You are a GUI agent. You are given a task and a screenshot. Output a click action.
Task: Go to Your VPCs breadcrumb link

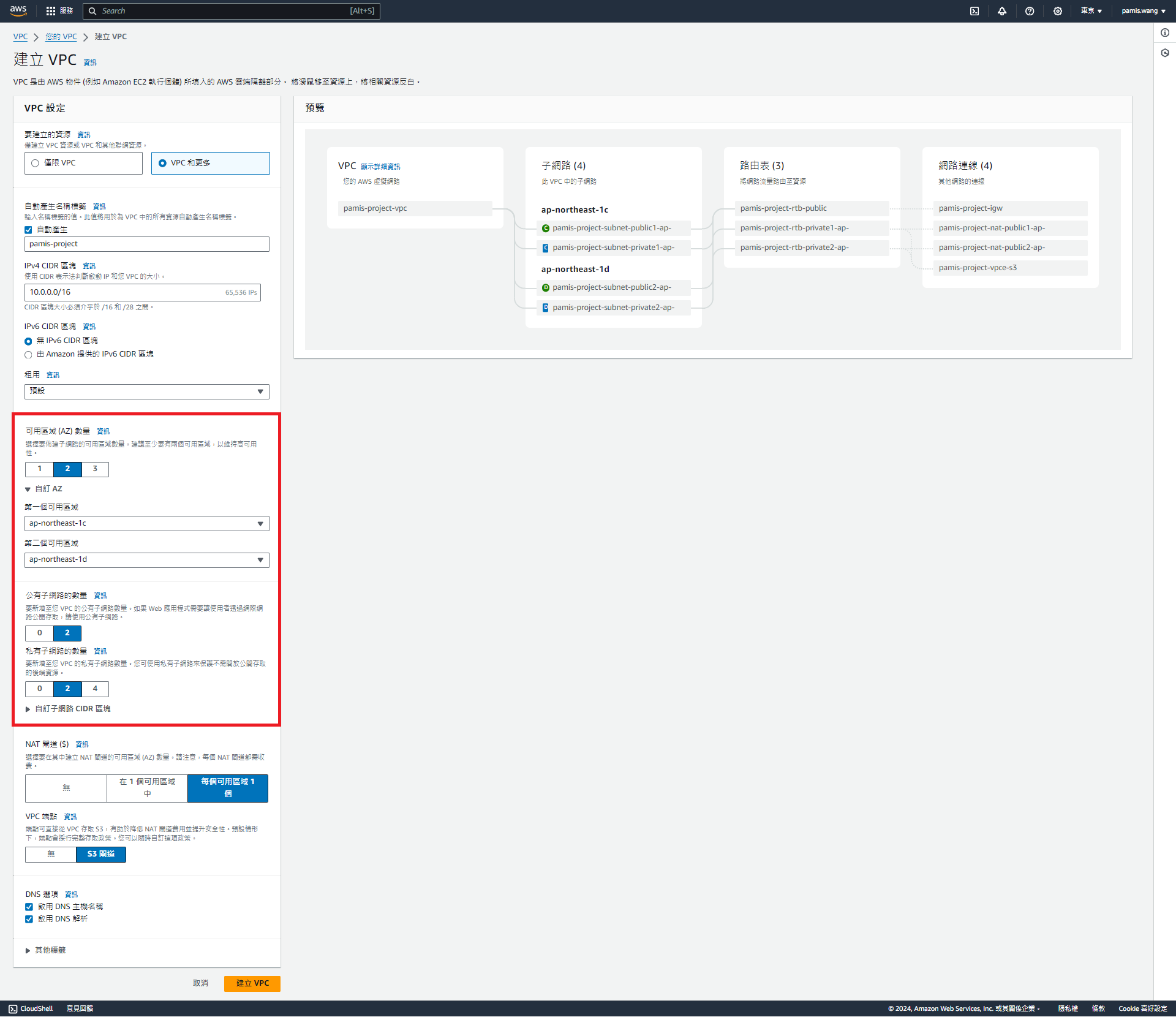(x=61, y=37)
